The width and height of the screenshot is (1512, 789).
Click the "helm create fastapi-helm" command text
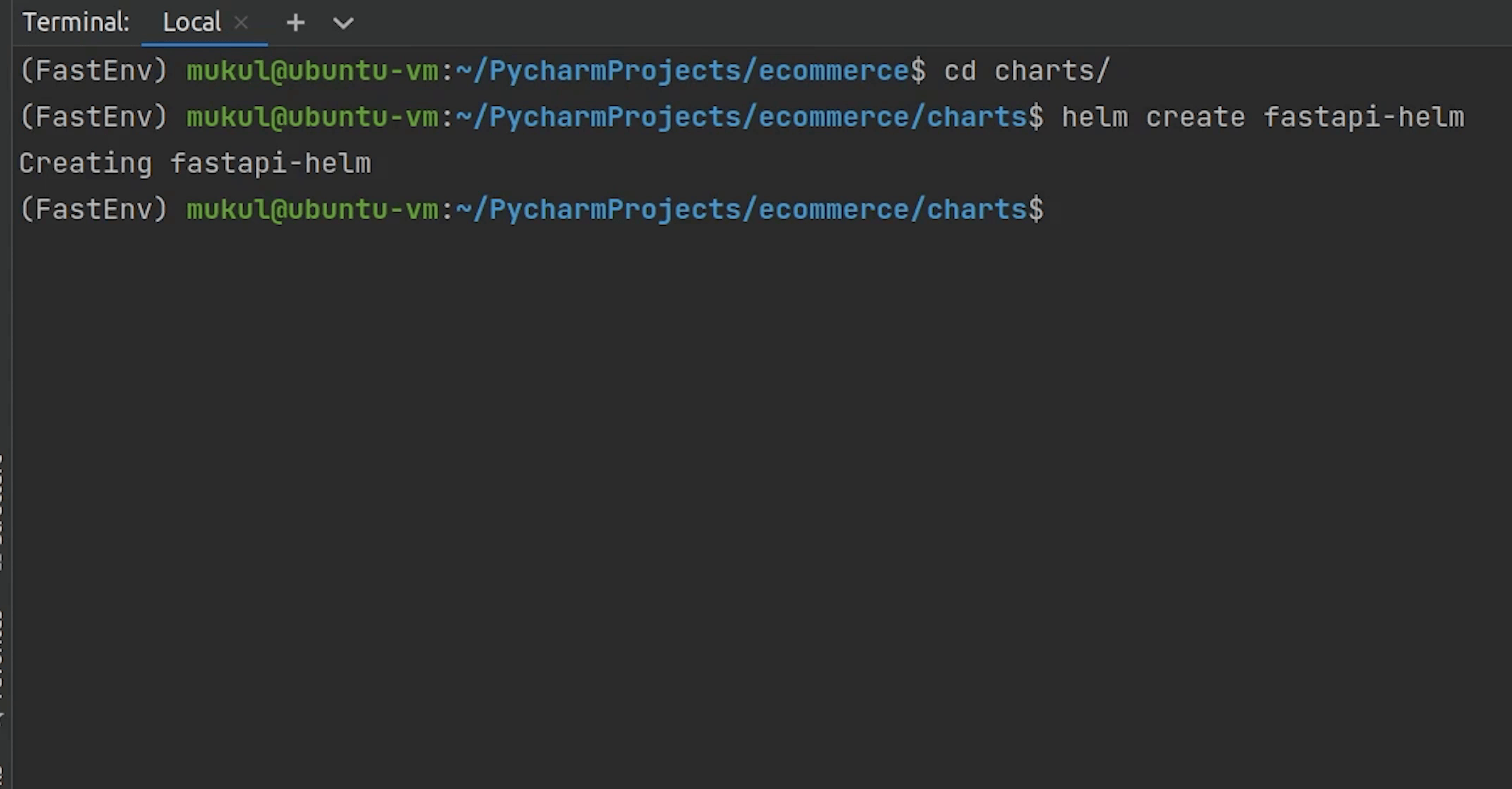point(1262,117)
